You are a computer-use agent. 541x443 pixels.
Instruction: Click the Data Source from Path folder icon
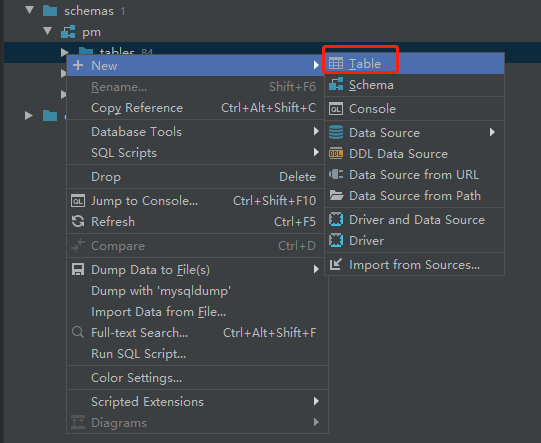[336, 195]
